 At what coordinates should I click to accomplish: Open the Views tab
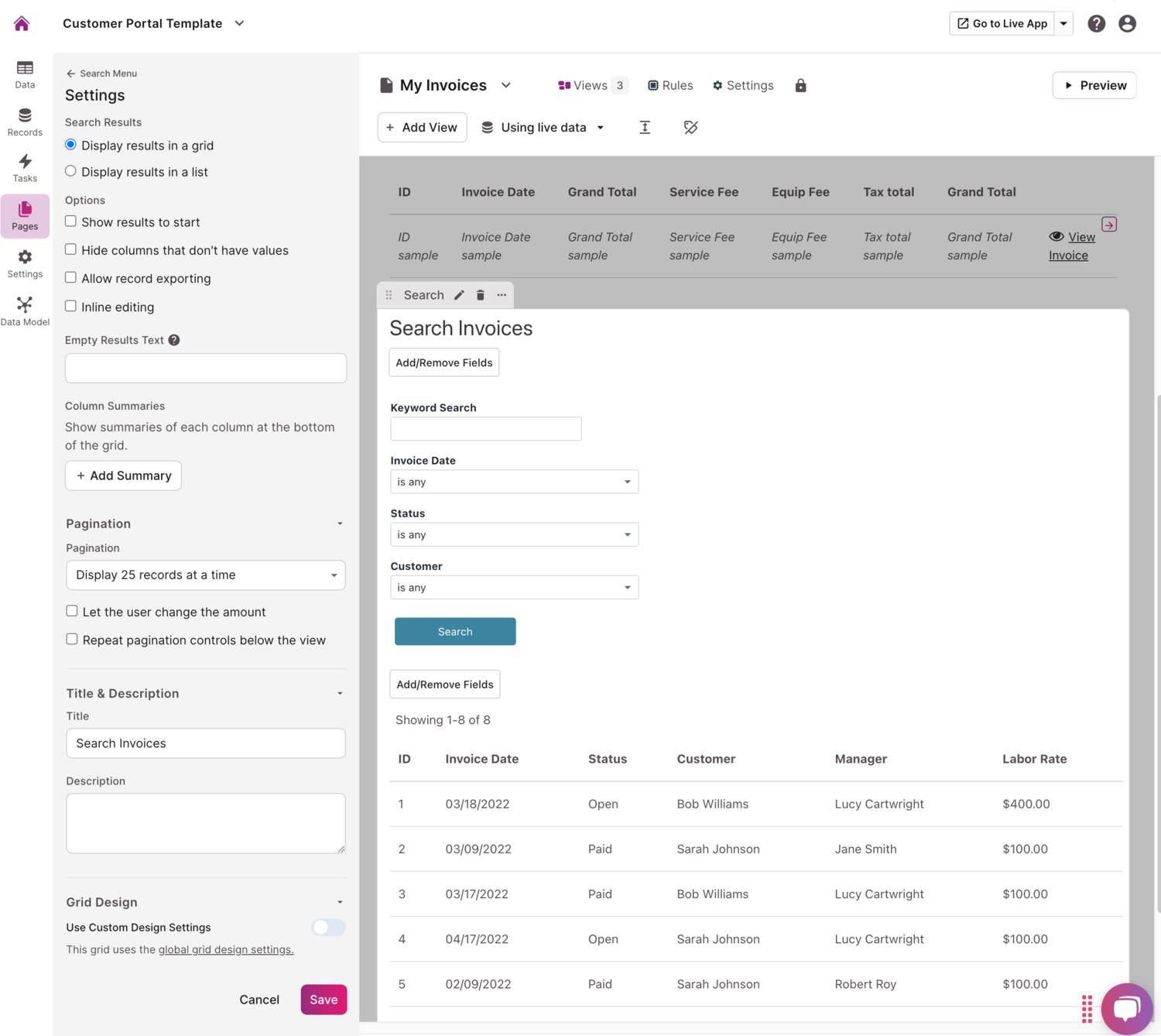[590, 85]
